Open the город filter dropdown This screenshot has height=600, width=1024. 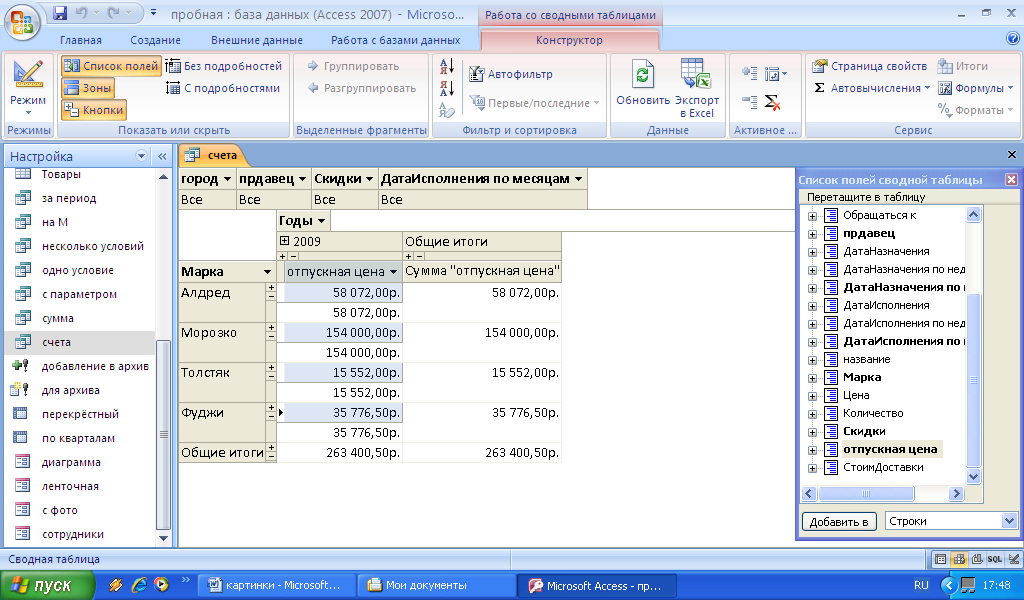coord(227,179)
